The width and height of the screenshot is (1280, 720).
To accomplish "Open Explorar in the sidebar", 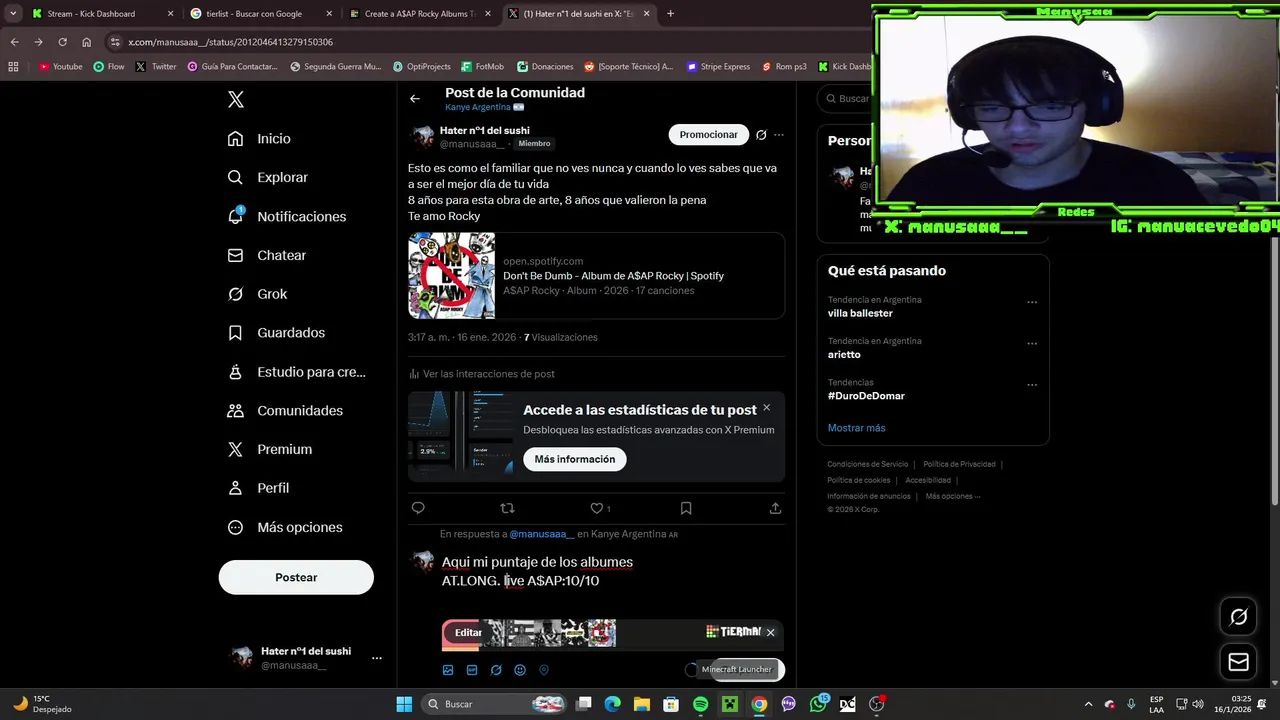I will (x=268, y=177).
